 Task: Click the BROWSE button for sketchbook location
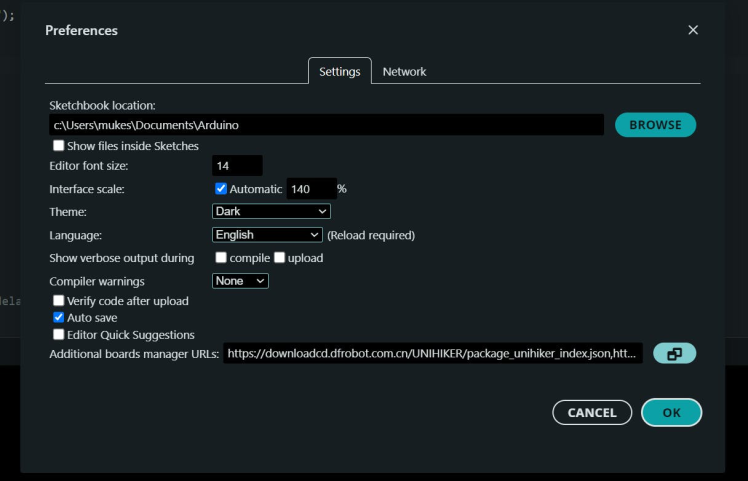(x=655, y=125)
